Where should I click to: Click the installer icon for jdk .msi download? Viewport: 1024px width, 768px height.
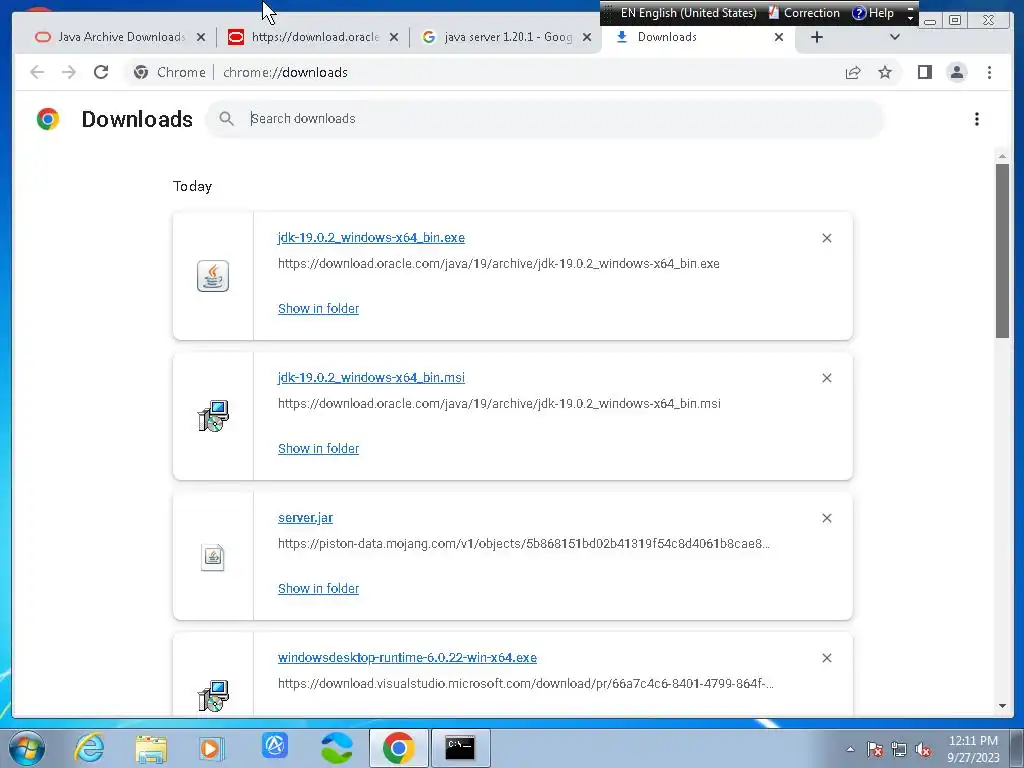tap(213, 416)
